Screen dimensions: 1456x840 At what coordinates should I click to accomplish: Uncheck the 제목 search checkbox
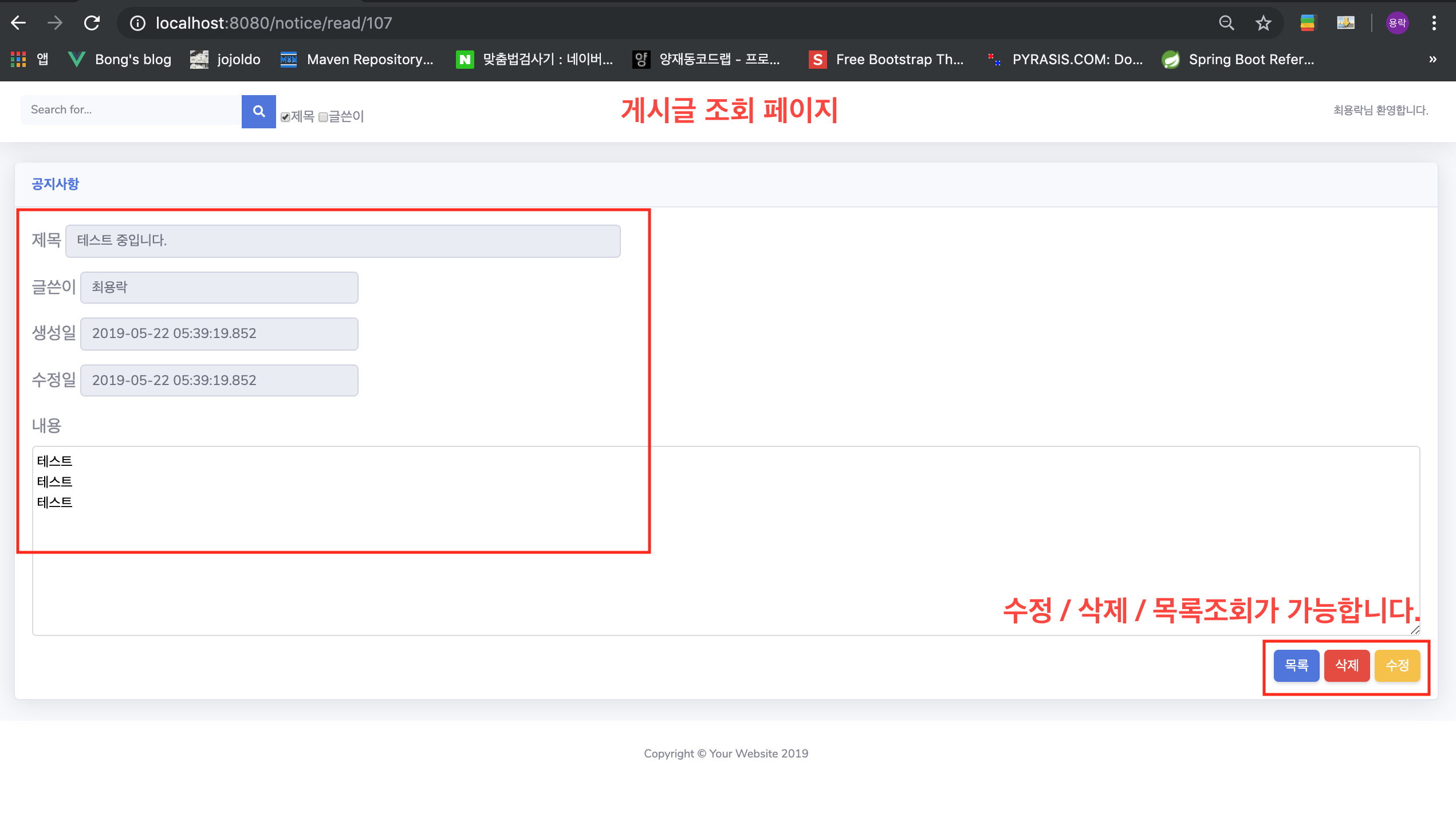(x=285, y=117)
